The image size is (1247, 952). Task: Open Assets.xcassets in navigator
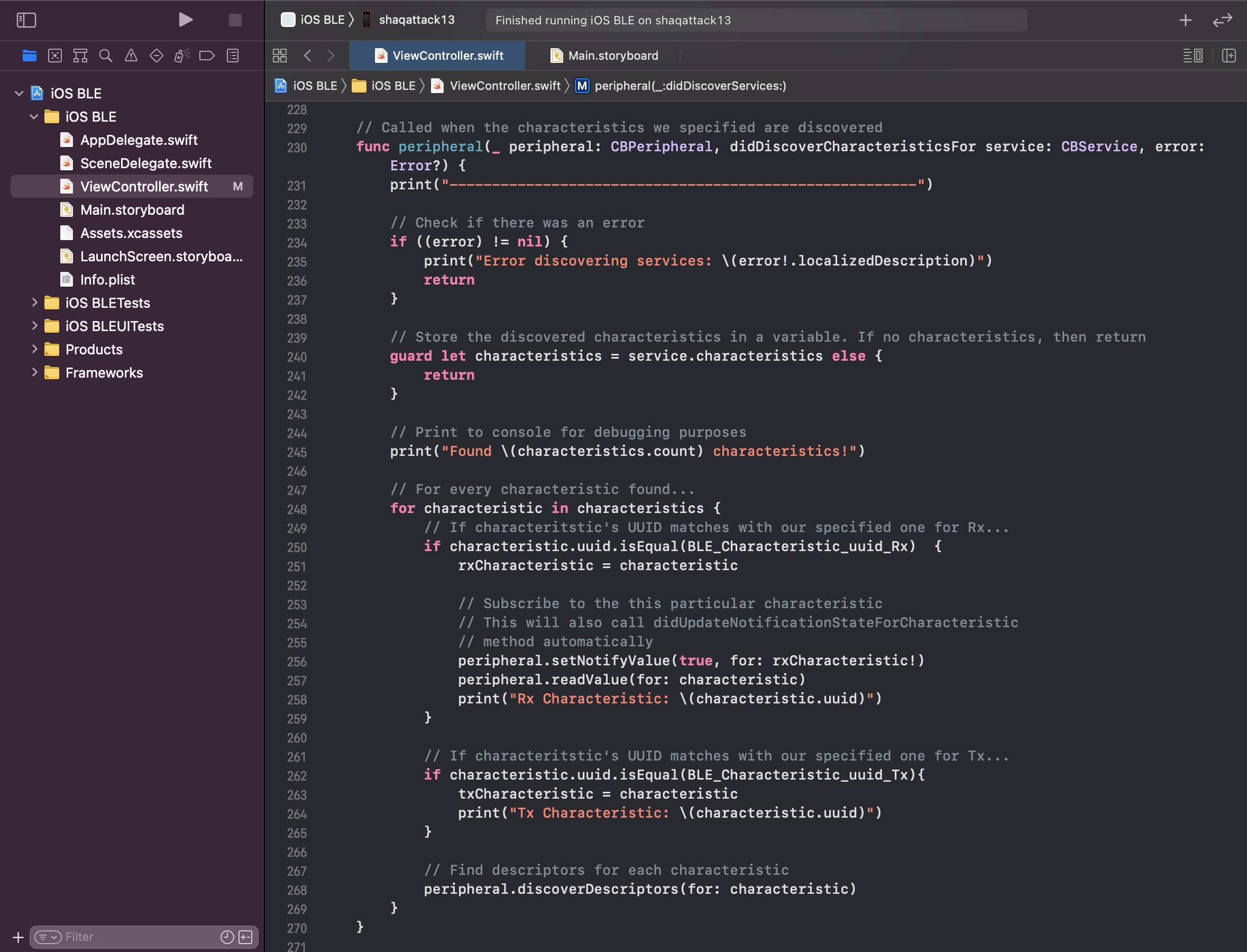point(132,232)
